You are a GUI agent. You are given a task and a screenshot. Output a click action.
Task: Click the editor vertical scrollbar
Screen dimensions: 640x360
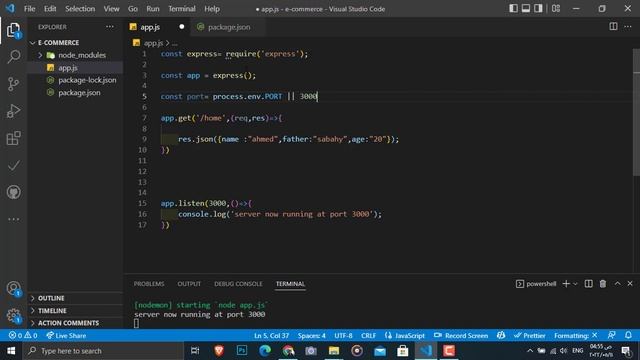pyautogui.click(x=636, y=112)
